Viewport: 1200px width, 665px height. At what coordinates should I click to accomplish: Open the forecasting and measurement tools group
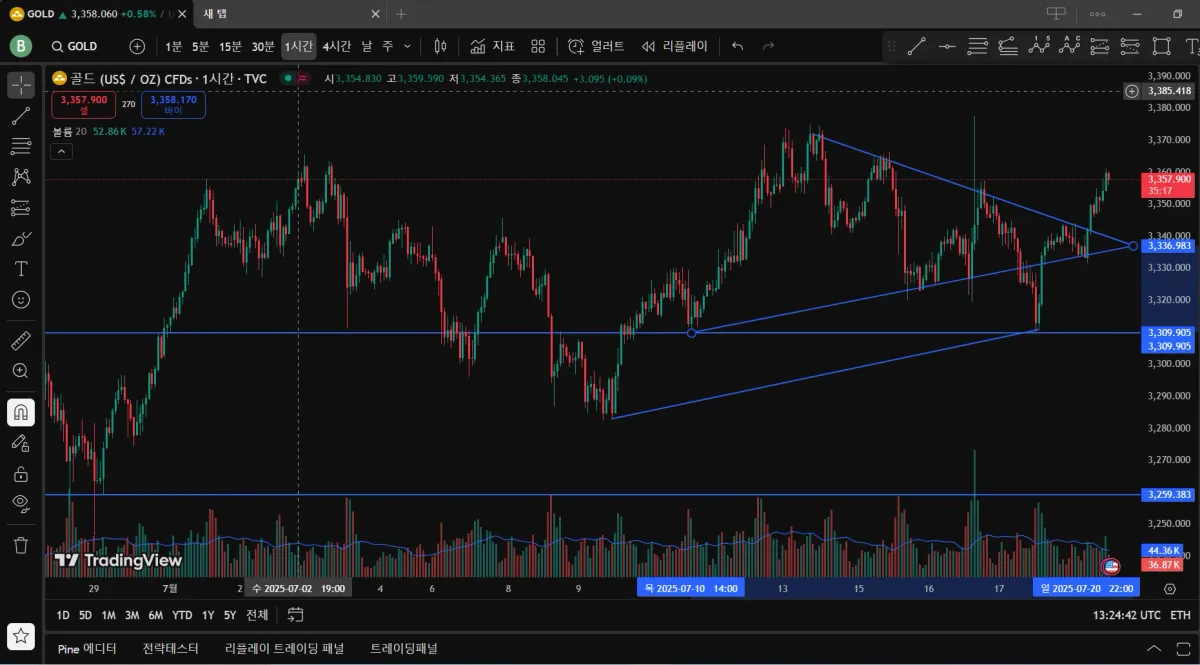[x=20, y=208]
